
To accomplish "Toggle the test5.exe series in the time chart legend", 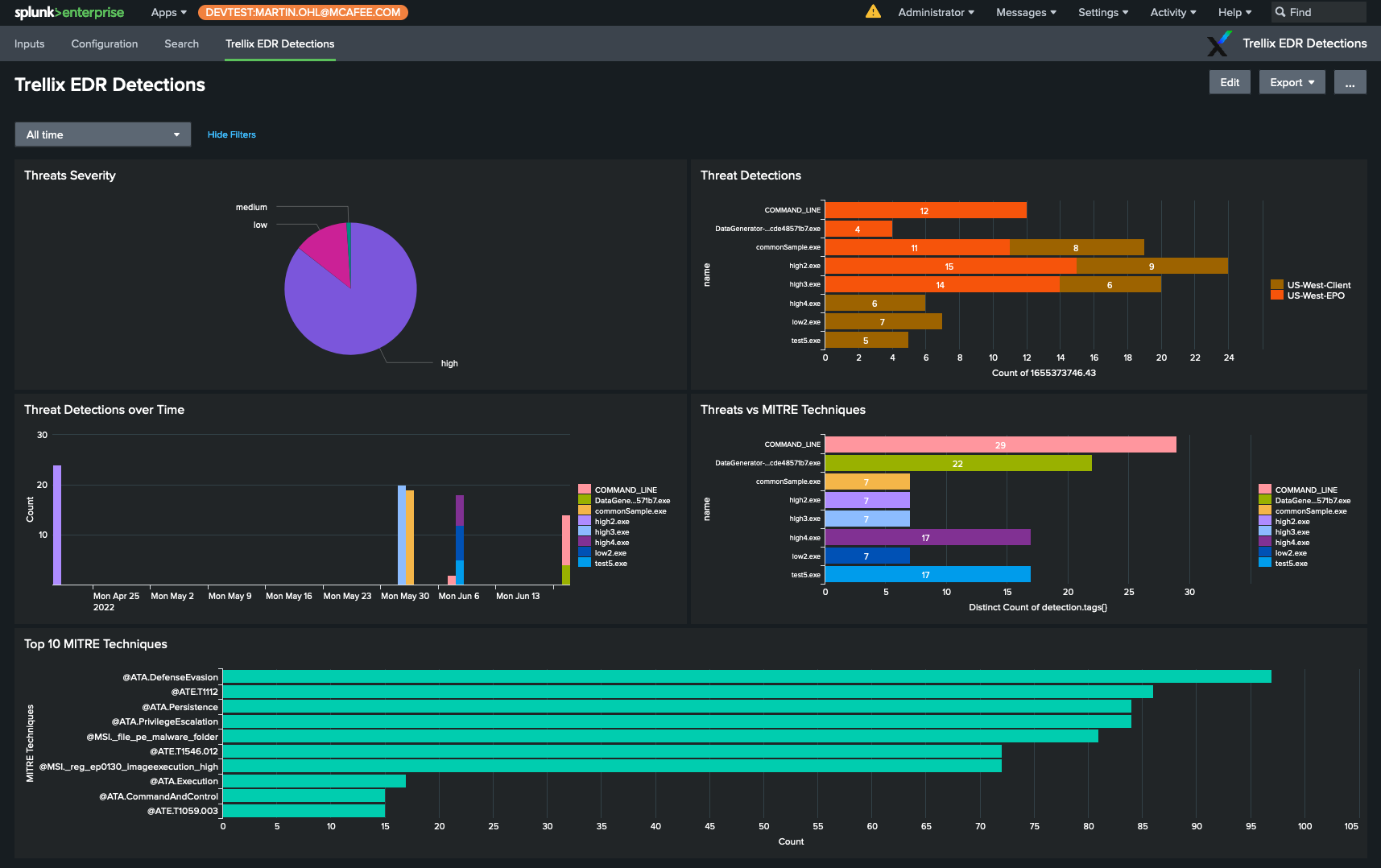I will [x=610, y=564].
